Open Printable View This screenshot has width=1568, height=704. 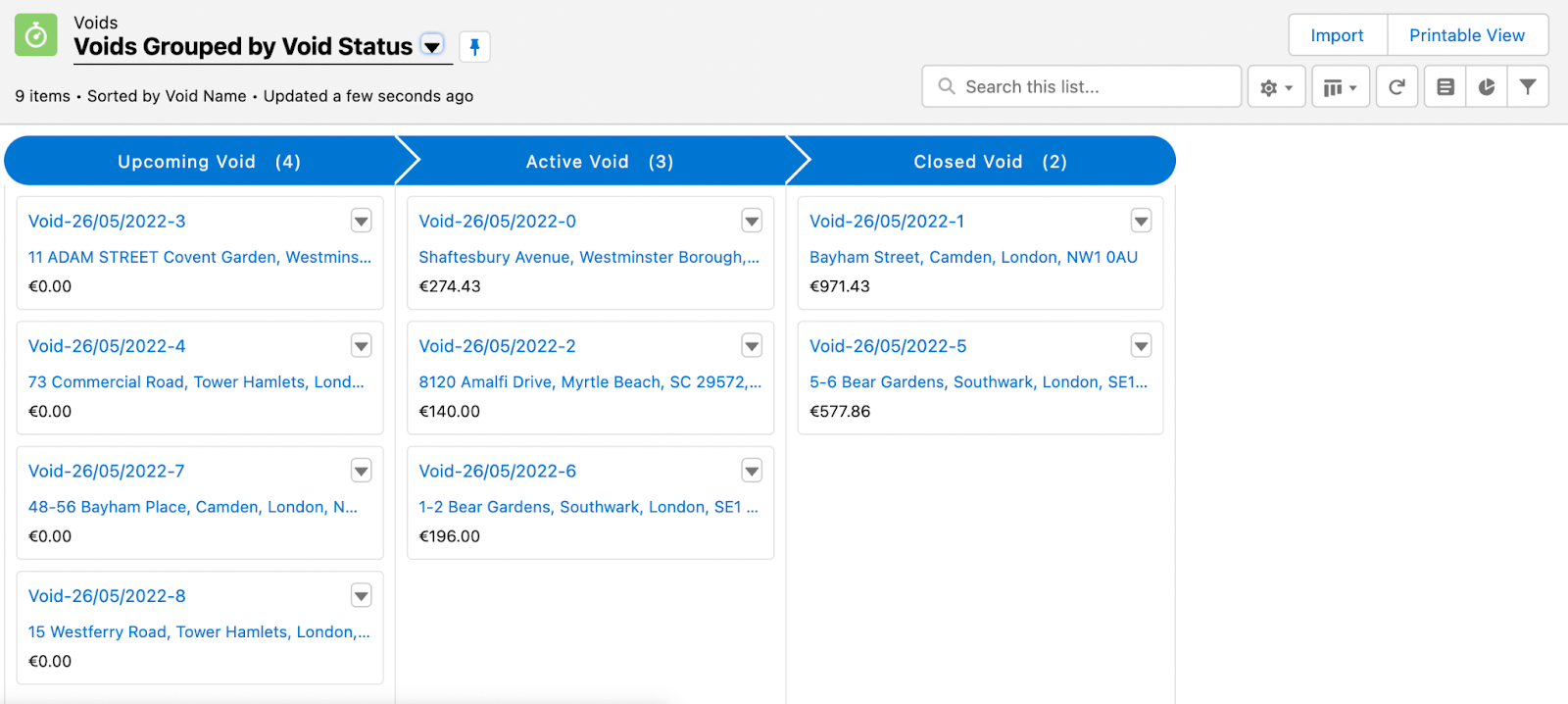coord(1466,35)
